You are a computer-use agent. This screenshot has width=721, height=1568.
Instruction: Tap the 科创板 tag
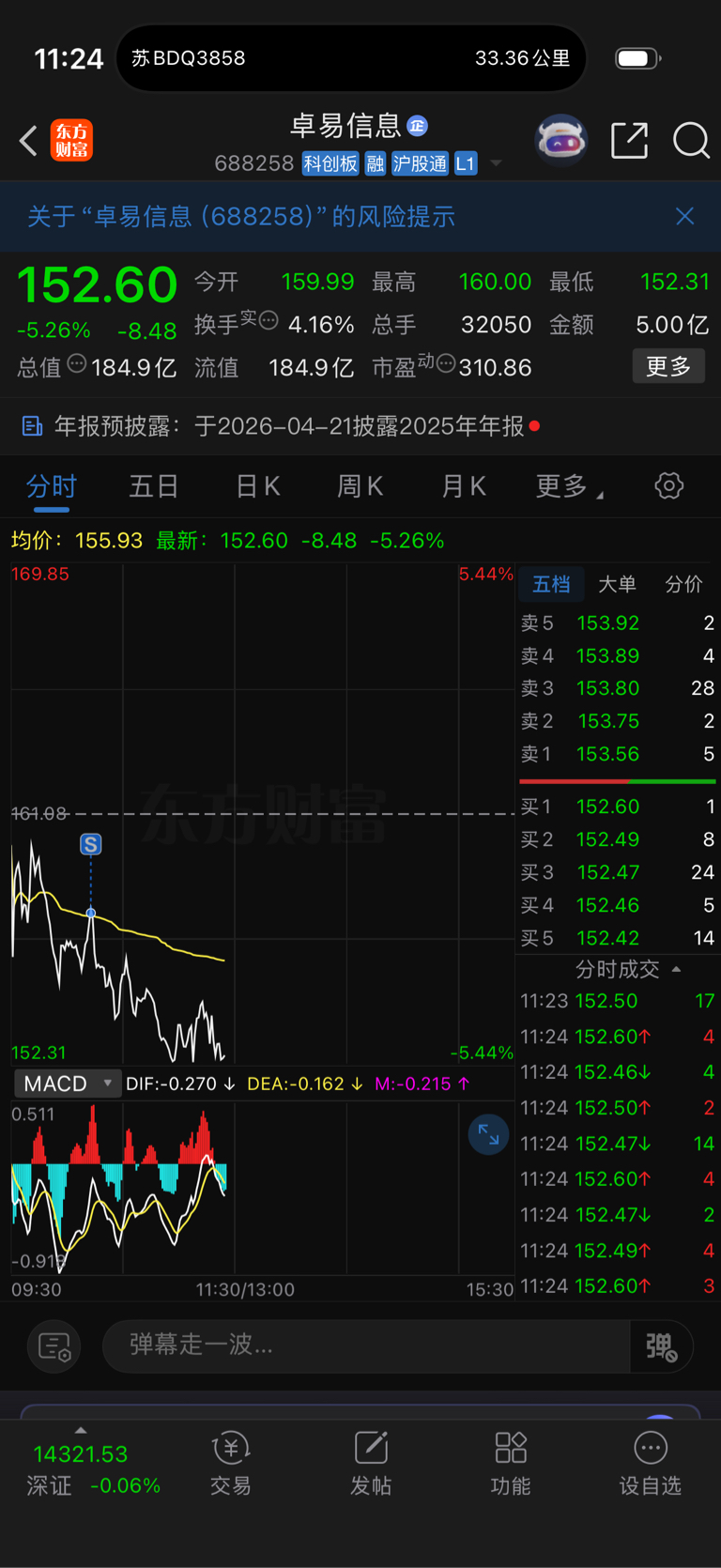(330, 163)
